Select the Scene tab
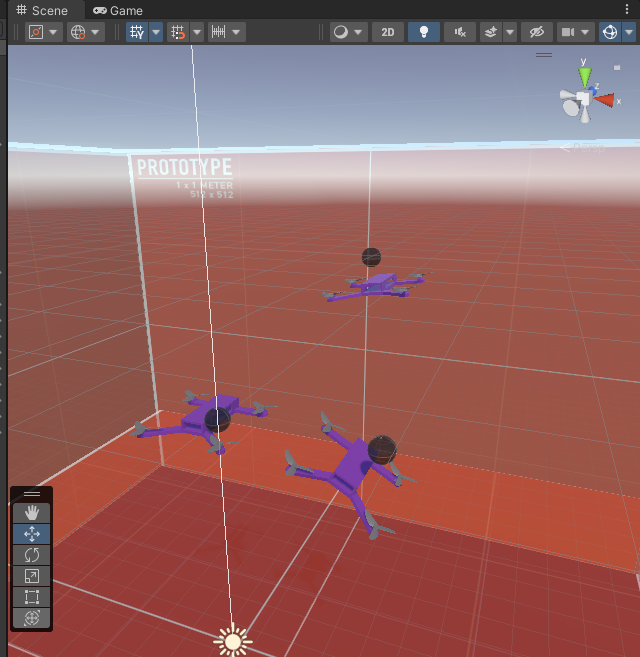The image size is (640, 657). tap(42, 10)
